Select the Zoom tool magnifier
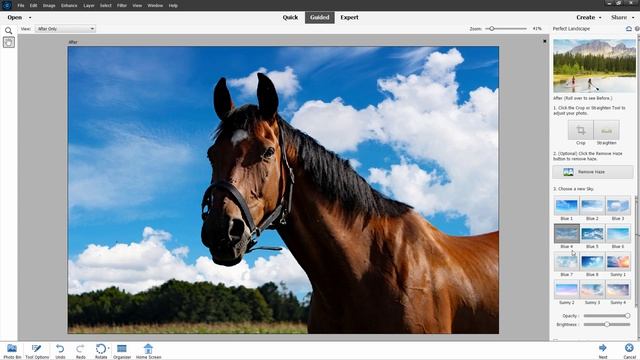 point(9,31)
